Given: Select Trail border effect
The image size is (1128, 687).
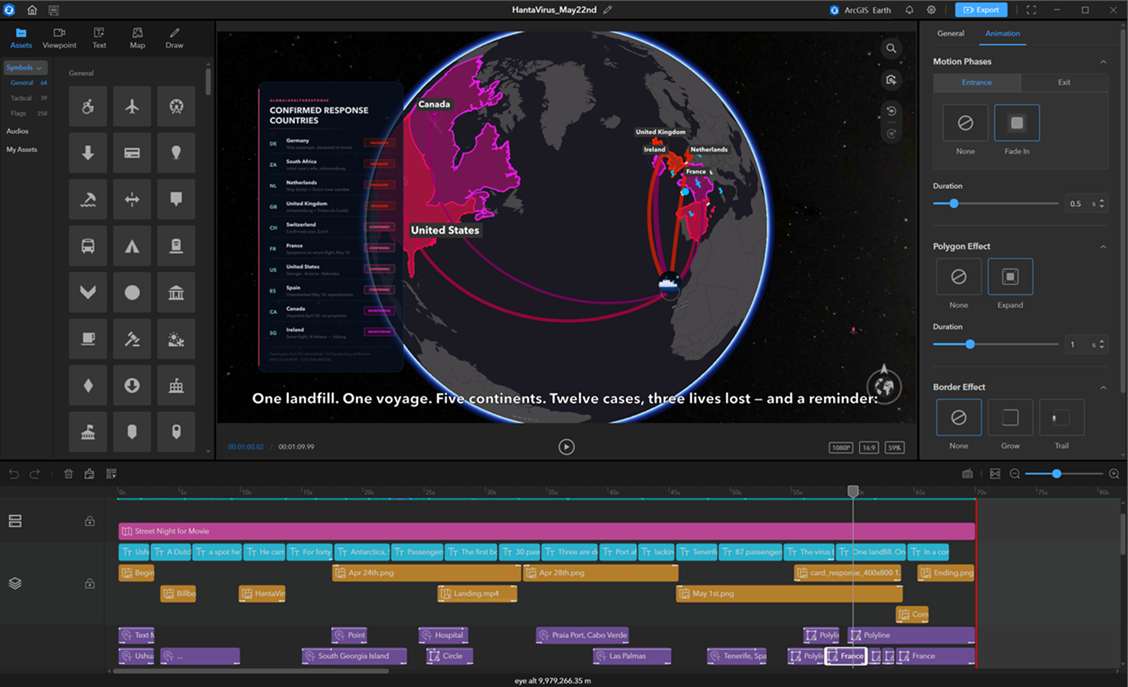Looking at the screenshot, I should click(1062, 417).
